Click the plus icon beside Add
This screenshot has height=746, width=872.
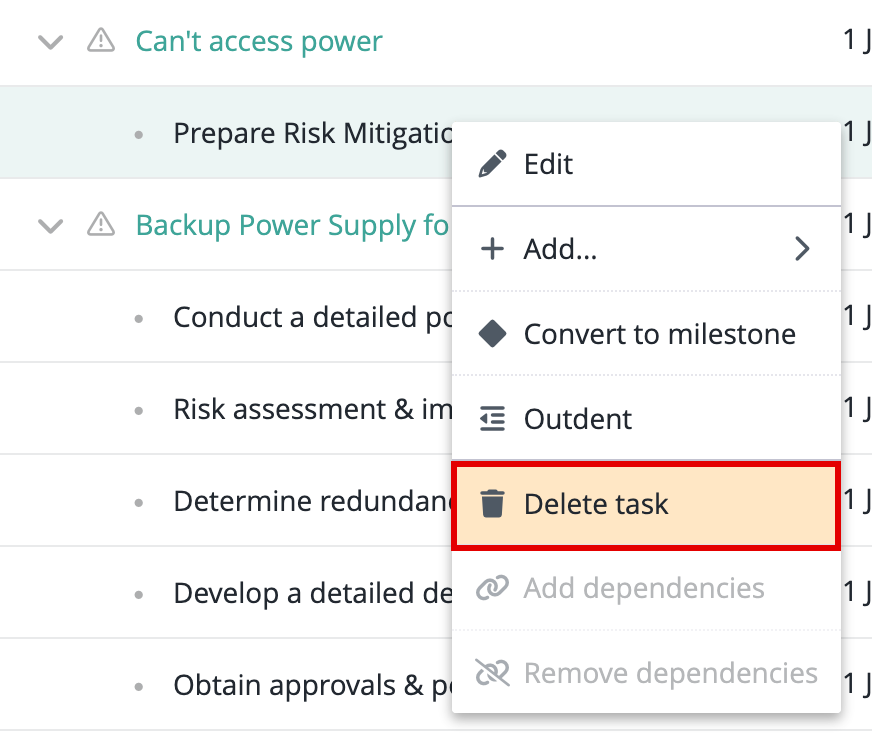pyautogui.click(x=492, y=249)
